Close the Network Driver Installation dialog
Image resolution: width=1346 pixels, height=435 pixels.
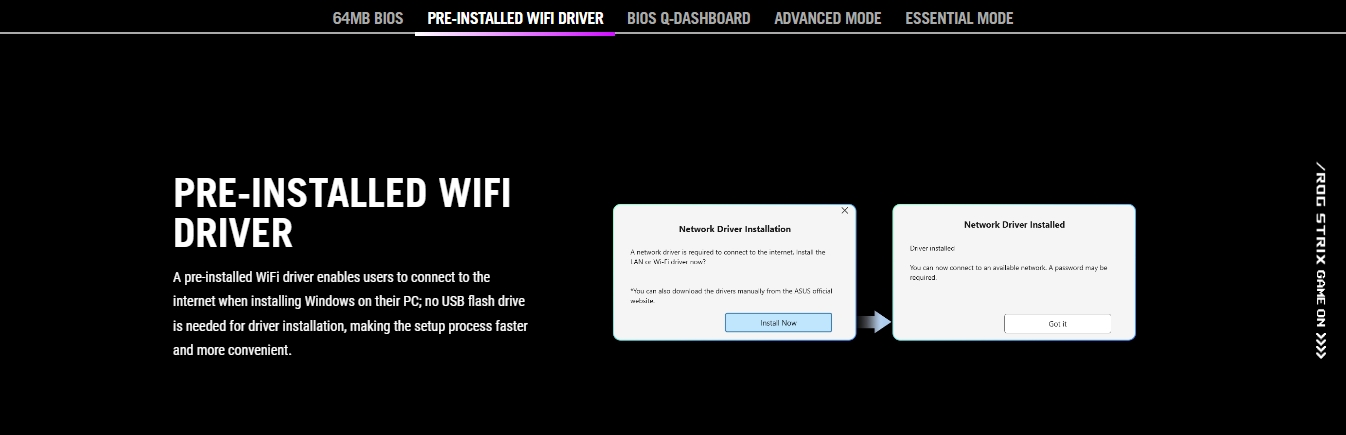(x=845, y=211)
